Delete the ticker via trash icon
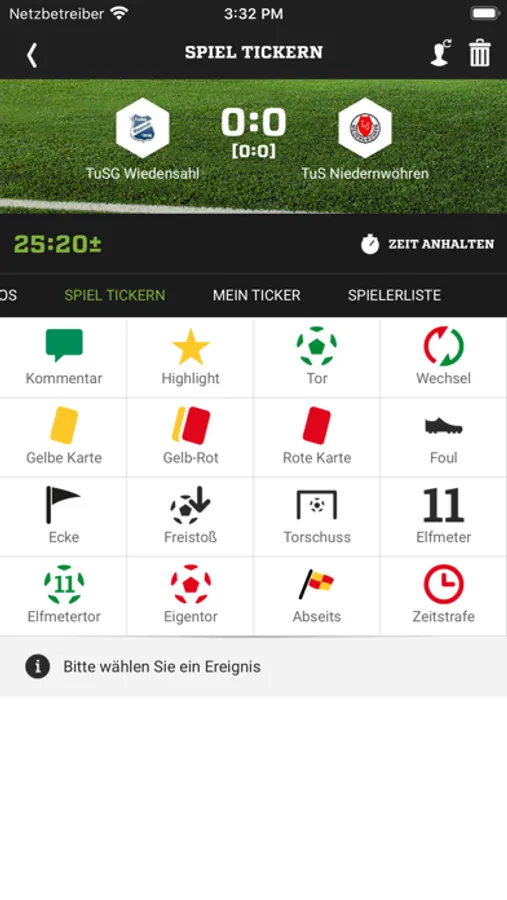 tap(480, 53)
